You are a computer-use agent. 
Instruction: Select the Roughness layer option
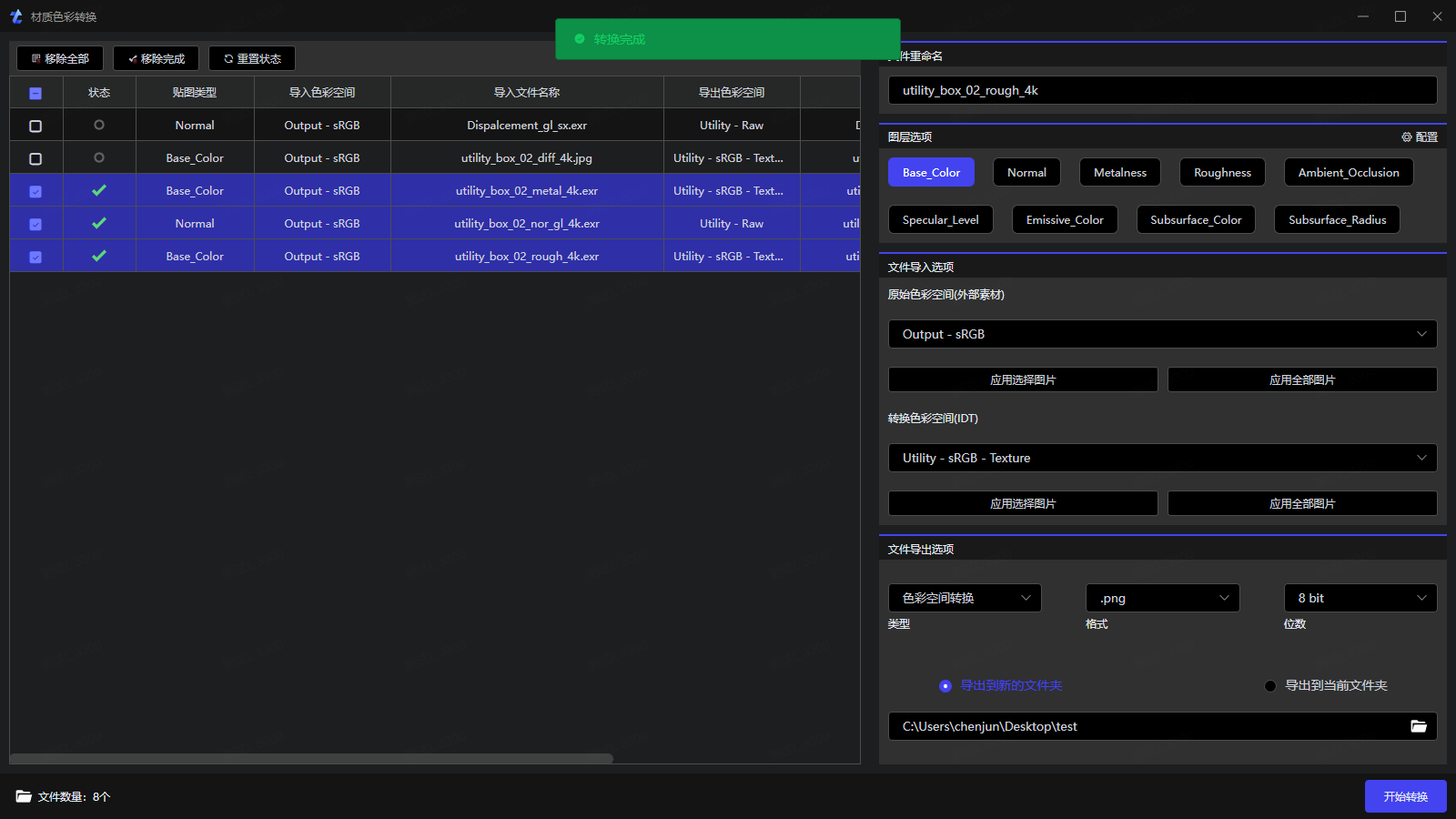1222,172
